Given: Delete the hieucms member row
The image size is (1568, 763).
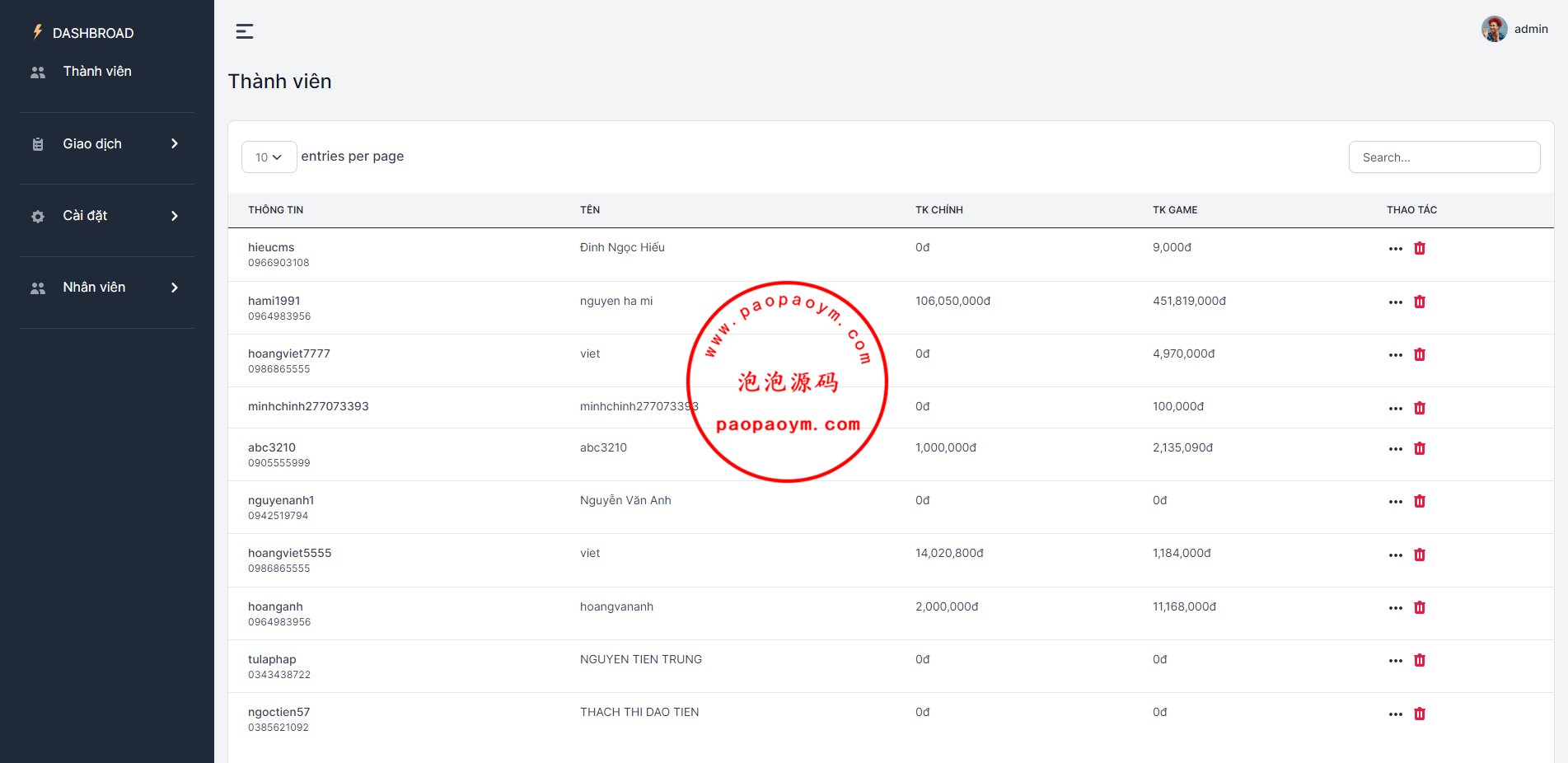Looking at the screenshot, I should pyautogui.click(x=1419, y=248).
